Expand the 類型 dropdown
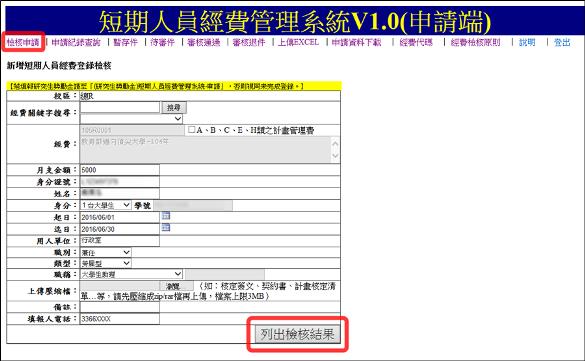This screenshot has width=585, height=361. [106, 263]
